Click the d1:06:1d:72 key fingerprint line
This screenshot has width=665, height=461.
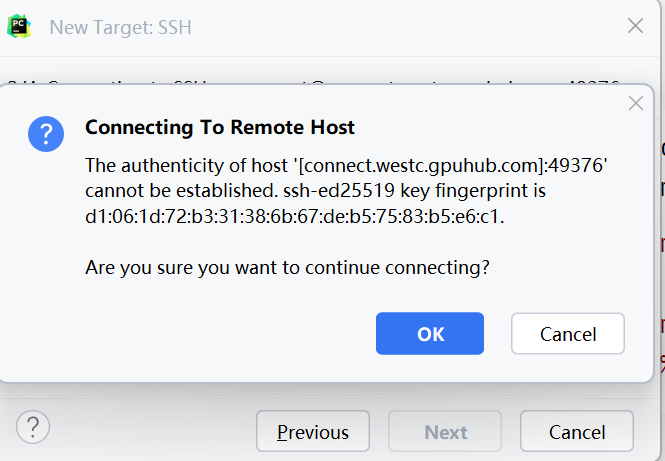click(x=294, y=217)
